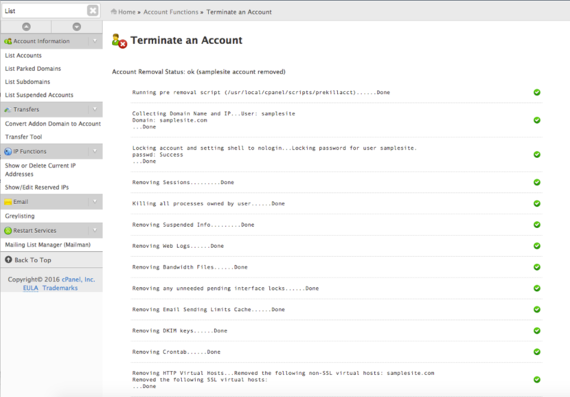Screen dimensions: 570x397
Task: Click green check for Killing all processes
Action: pos(537,204)
